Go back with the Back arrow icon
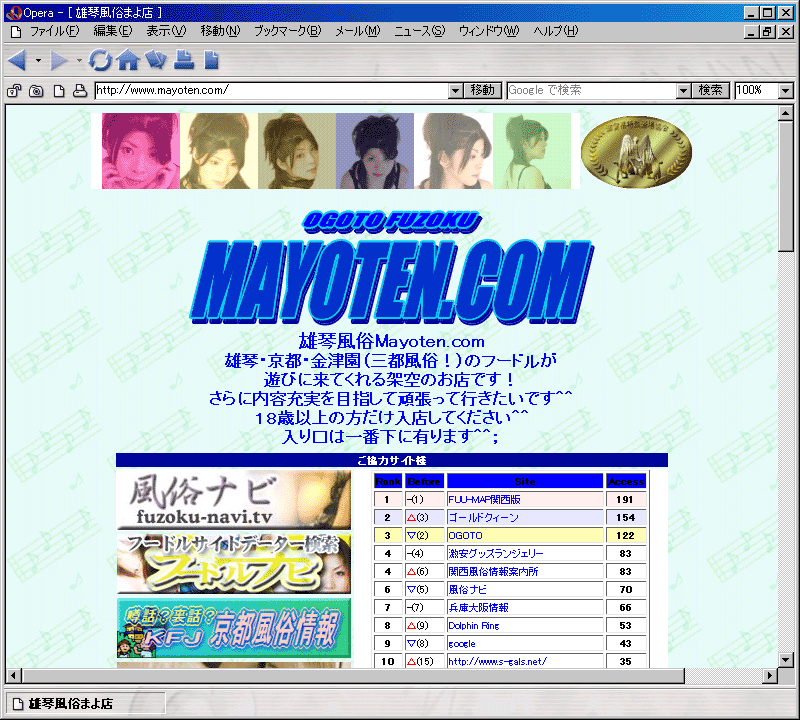Viewport: 800px width, 720px height. click(17, 61)
